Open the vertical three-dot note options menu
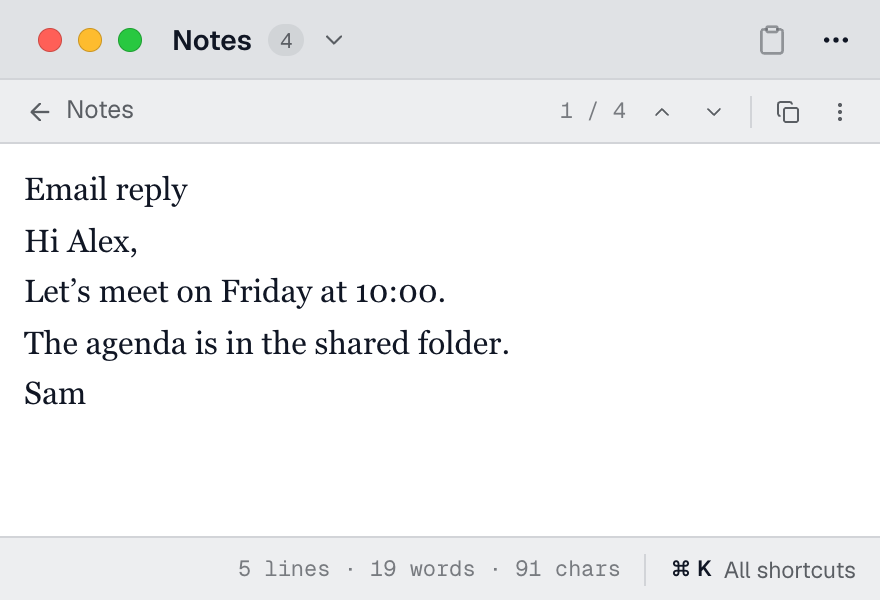The width and height of the screenshot is (880, 600). click(840, 112)
